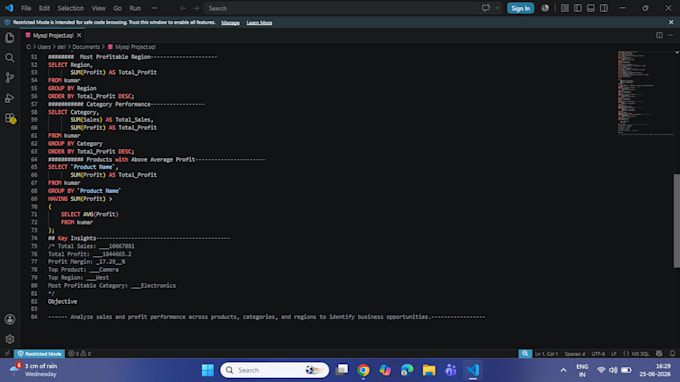The height and width of the screenshot is (382, 680).
Task: Change the MS SQL language mode
Action: 641,354
